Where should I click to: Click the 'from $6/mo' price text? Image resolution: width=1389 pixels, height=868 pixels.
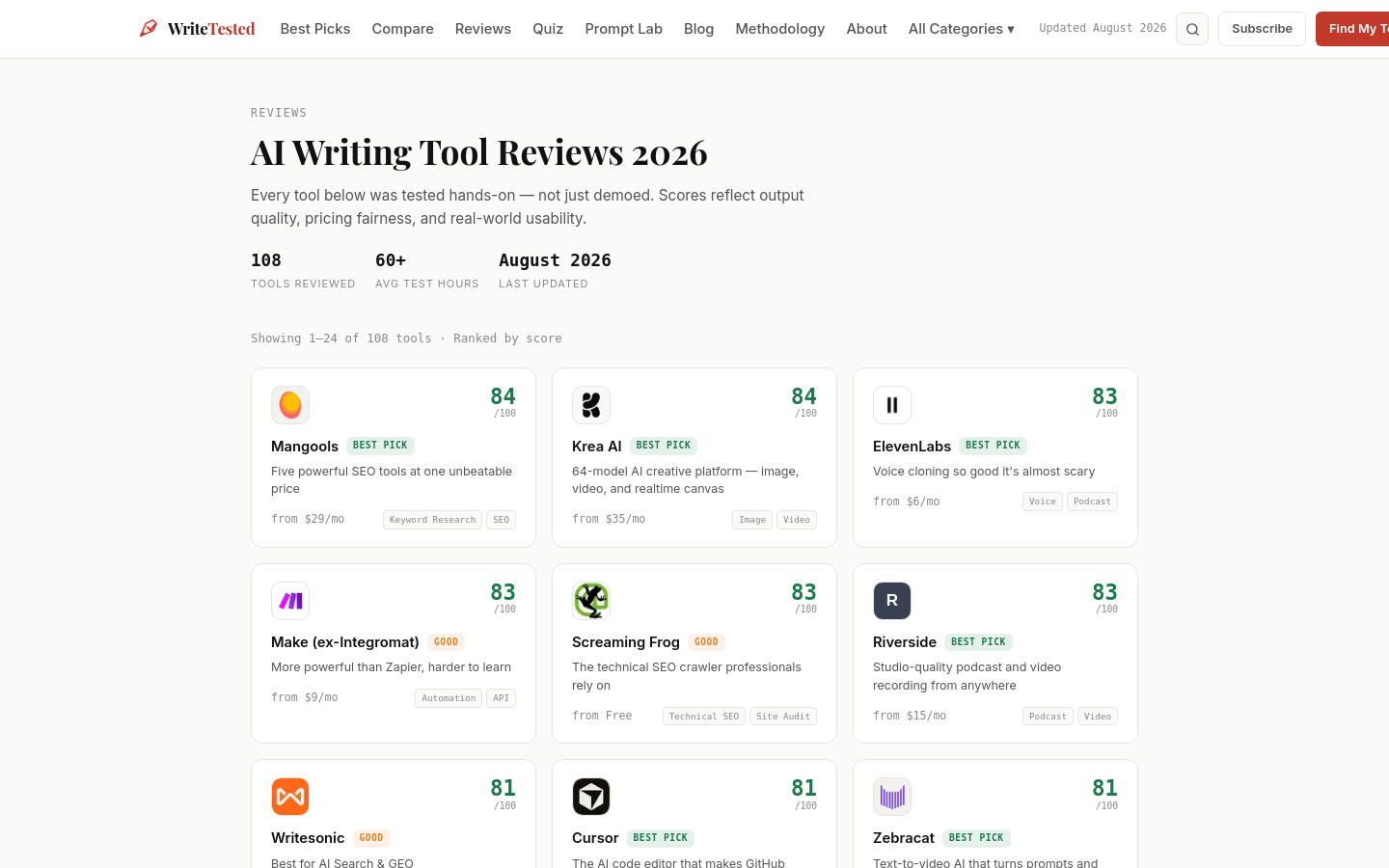tap(907, 502)
